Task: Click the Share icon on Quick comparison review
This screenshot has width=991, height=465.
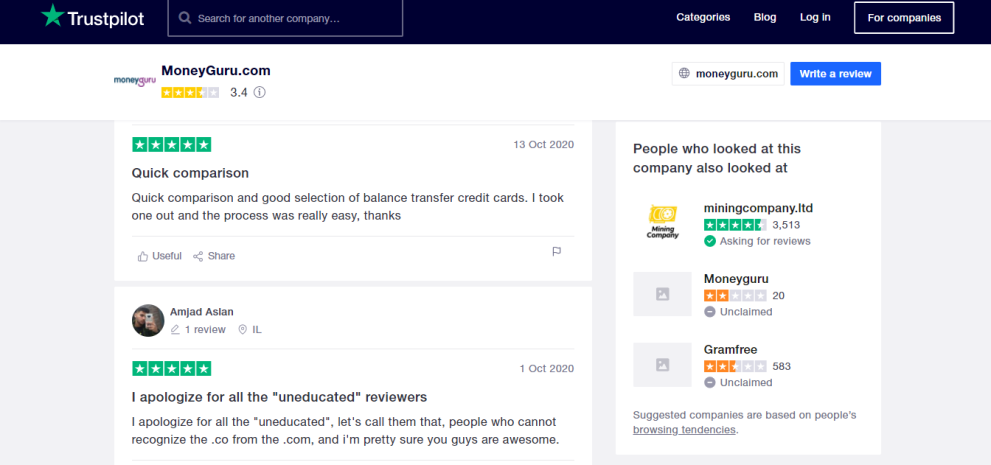Action: coord(198,256)
